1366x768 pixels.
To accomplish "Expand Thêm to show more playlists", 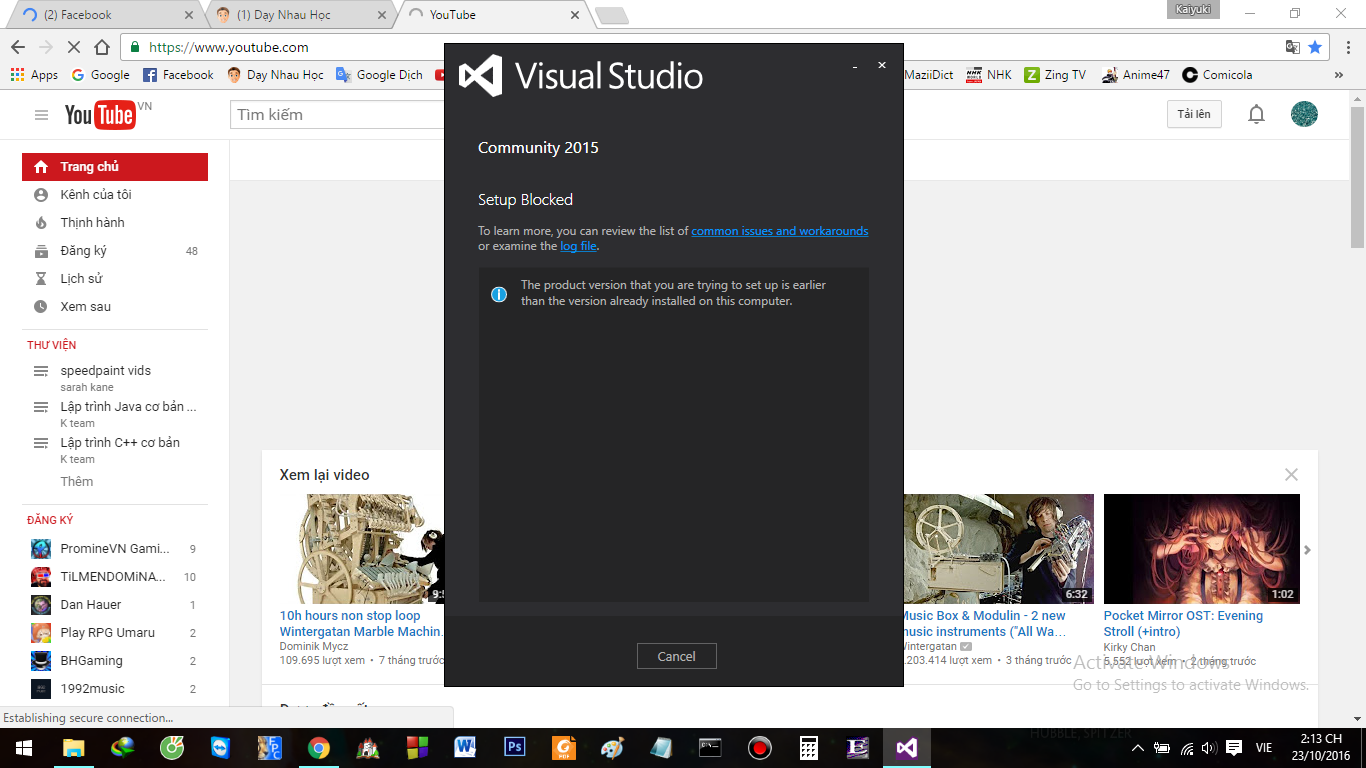I will pos(77,481).
